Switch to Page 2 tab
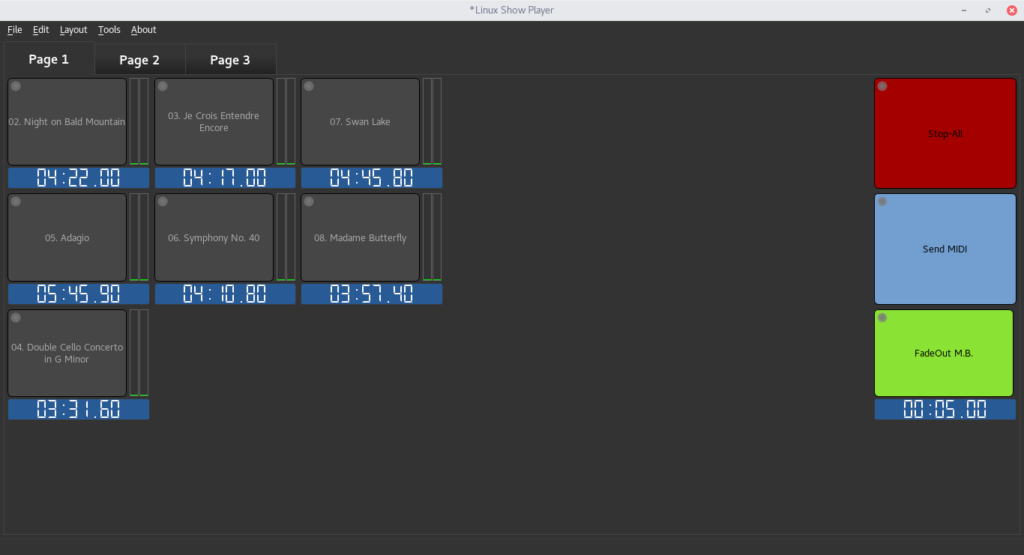The width and height of the screenshot is (1024, 555). [139, 60]
